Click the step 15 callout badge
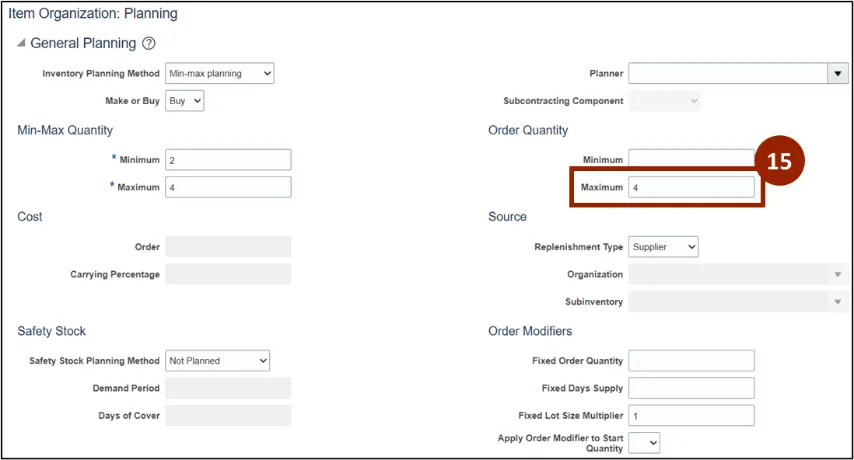The width and height of the screenshot is (854, 460). tap(779, 163)
